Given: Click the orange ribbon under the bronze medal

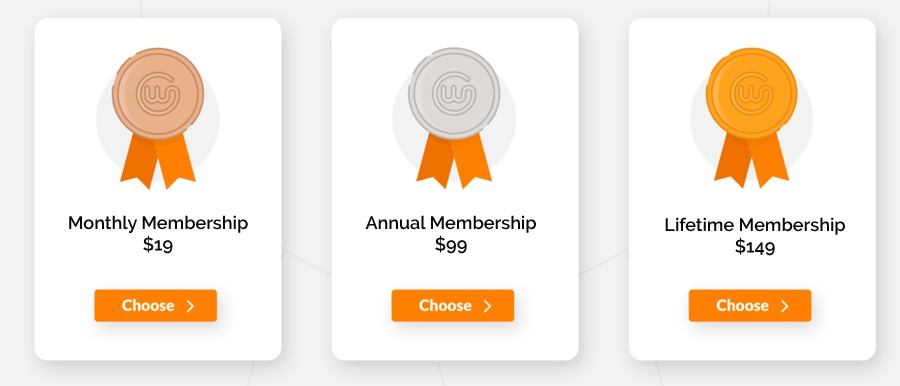Looking at the screenshot, I should (x=158, y=162).
